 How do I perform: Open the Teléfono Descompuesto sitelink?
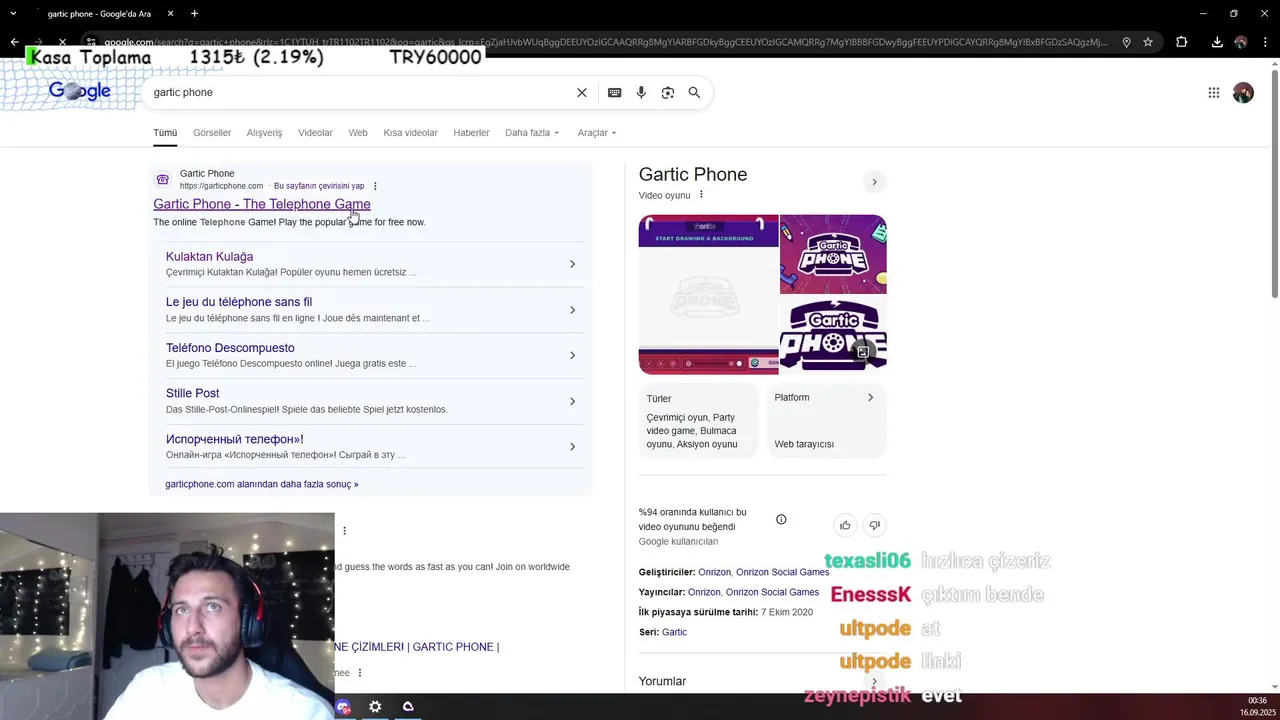(x=230, y=348)
